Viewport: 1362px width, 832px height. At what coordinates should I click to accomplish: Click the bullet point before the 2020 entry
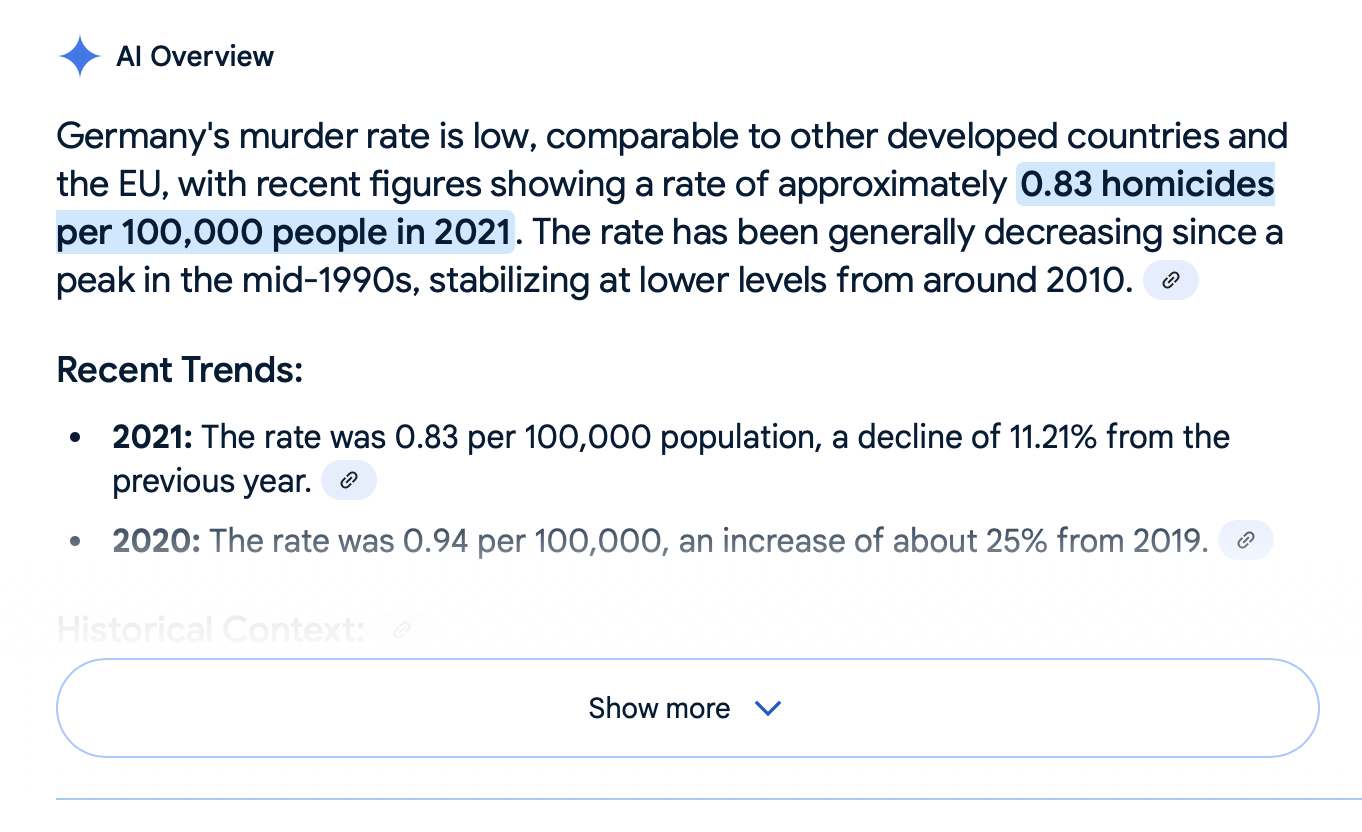coord(75,542)
